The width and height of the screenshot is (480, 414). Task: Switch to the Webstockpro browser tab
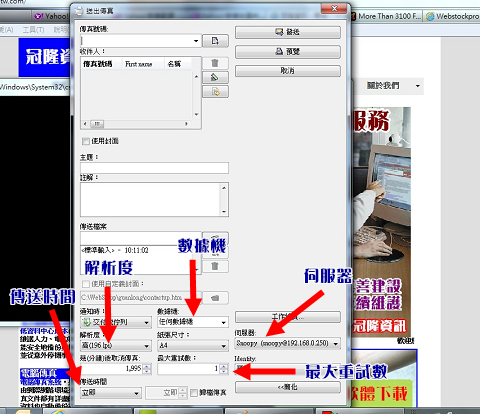pyautogui.click(x=452, y=16)
